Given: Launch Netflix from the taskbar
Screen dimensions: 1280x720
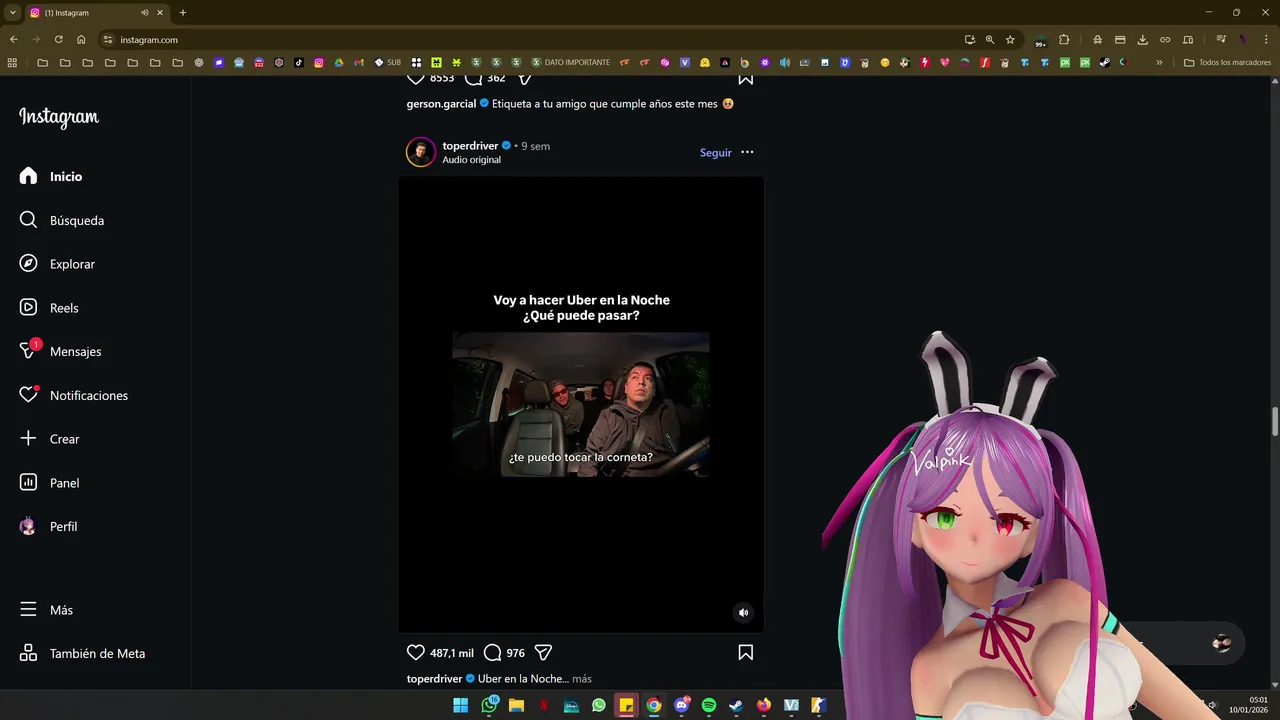Looking at the screenshot, I should click(x=544, y=705).
